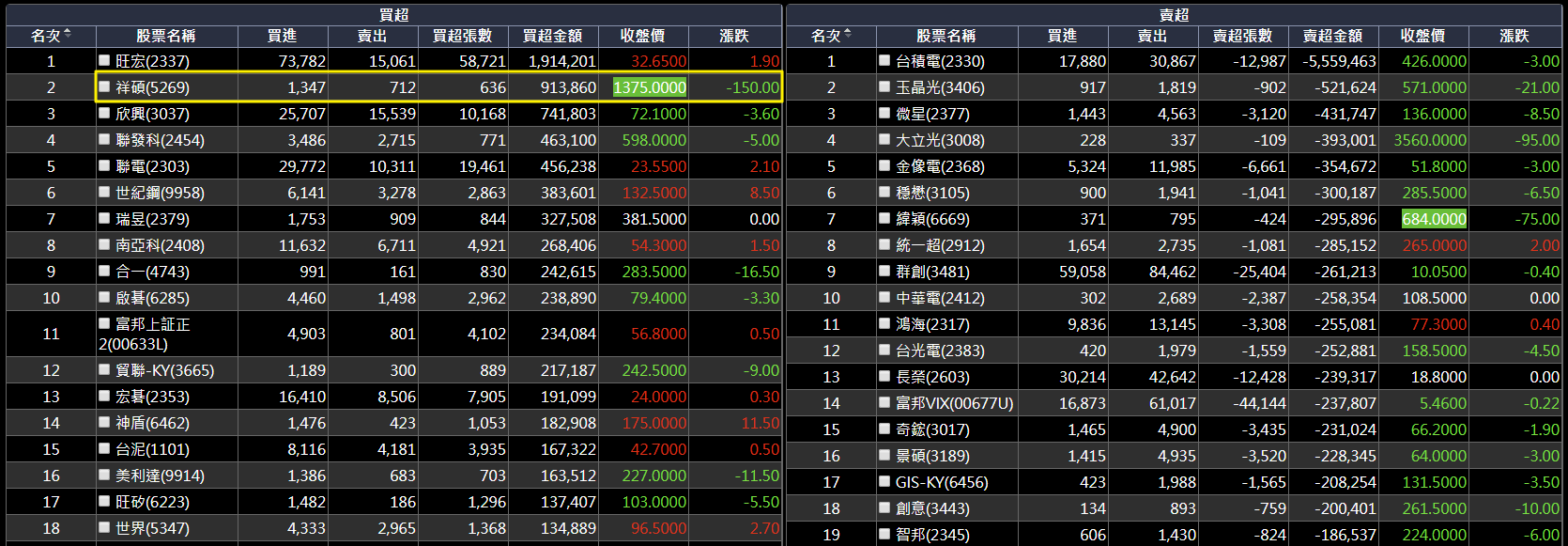1568x546 pixels.
Task: Open stock 穩懋(3105)
Action: point(932,193)
